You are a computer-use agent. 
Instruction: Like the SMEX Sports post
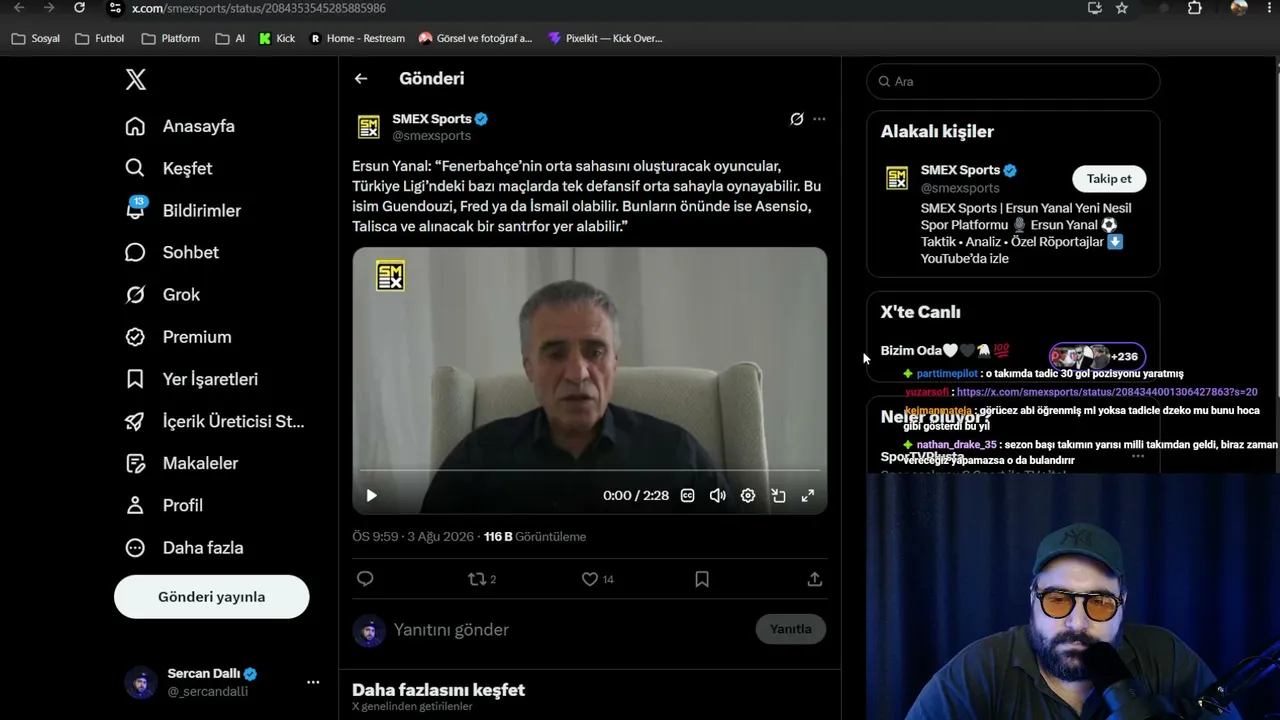coord(590,579)
